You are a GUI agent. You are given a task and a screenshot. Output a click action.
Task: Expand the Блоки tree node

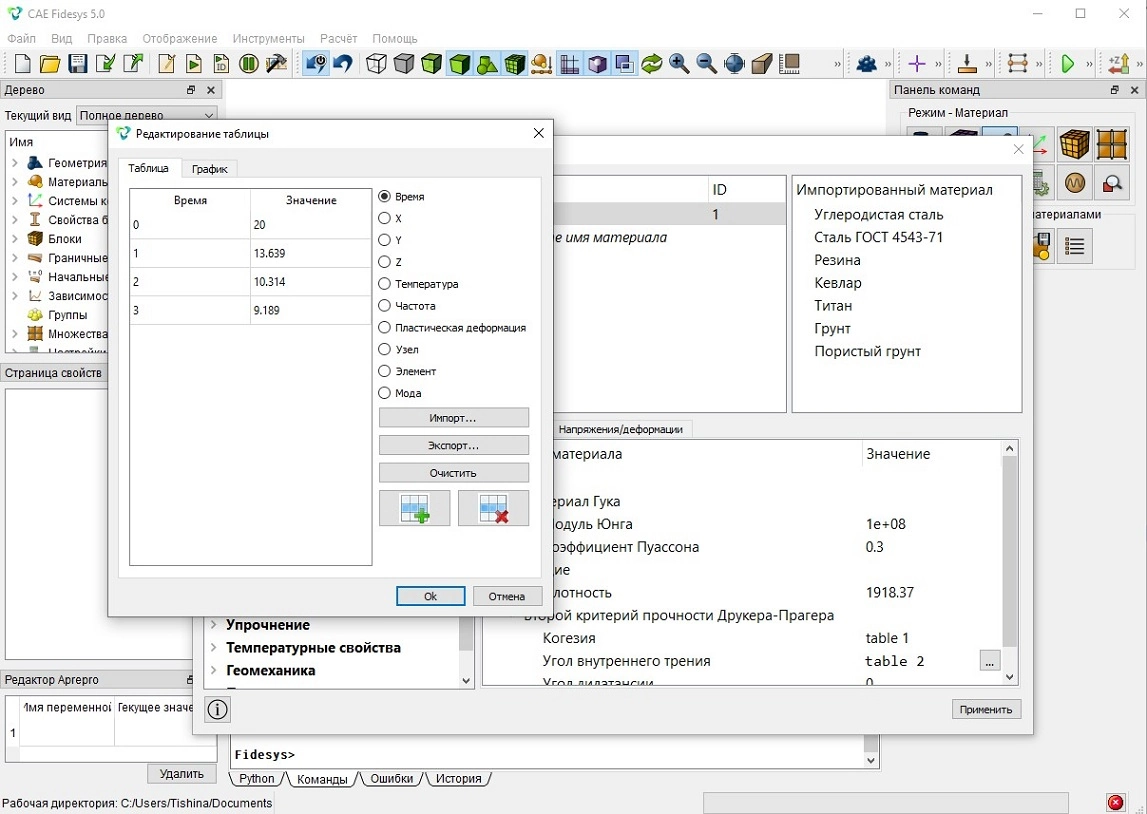coord(15,238)
